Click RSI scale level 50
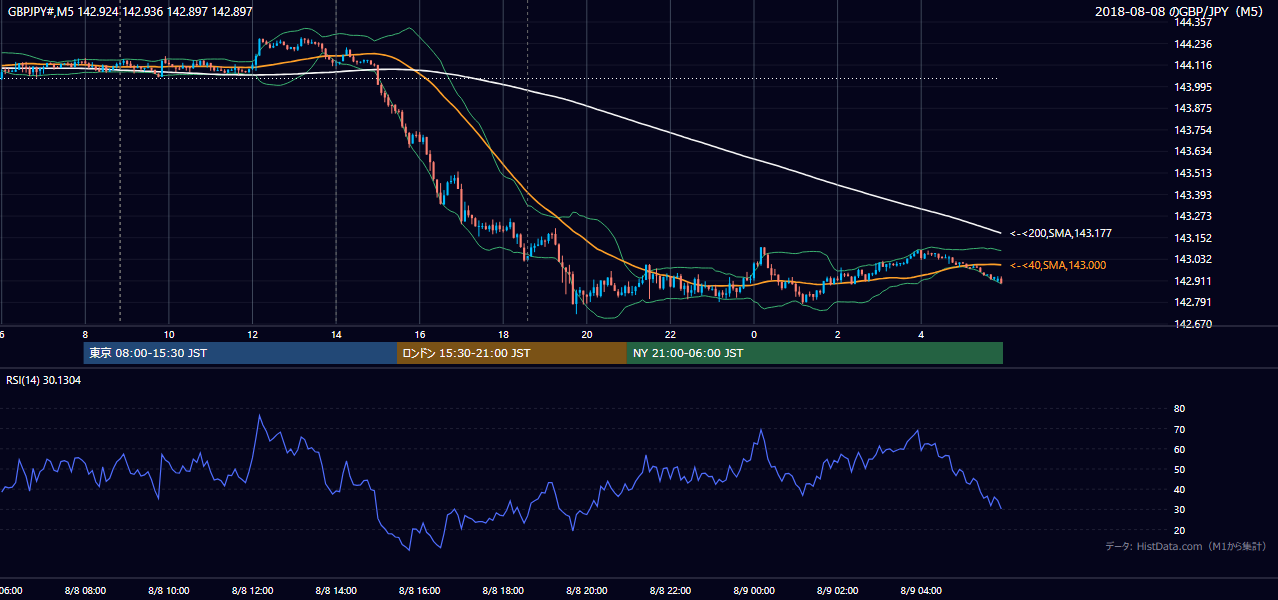Viewport: 1278px width, 600px height. (x=1180, y=469)
